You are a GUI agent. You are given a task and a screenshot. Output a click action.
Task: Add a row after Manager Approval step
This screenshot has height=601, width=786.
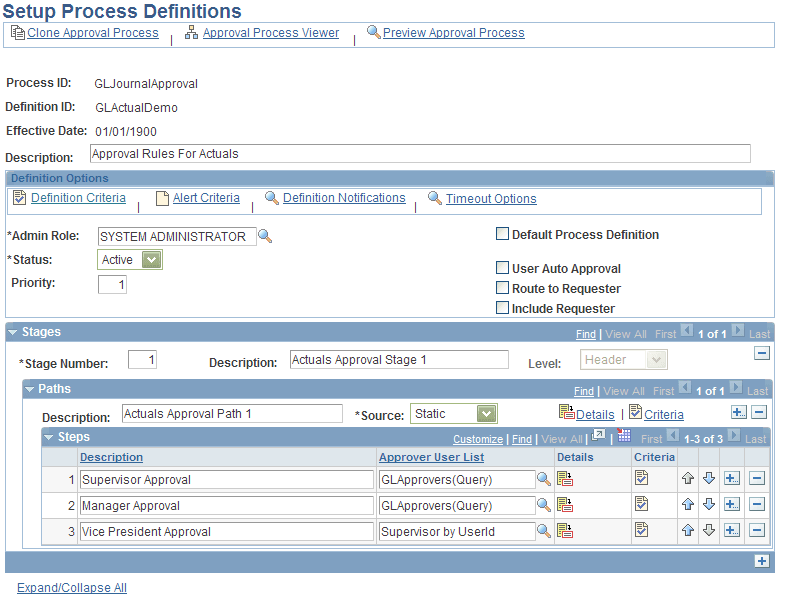tap(732, 504)
